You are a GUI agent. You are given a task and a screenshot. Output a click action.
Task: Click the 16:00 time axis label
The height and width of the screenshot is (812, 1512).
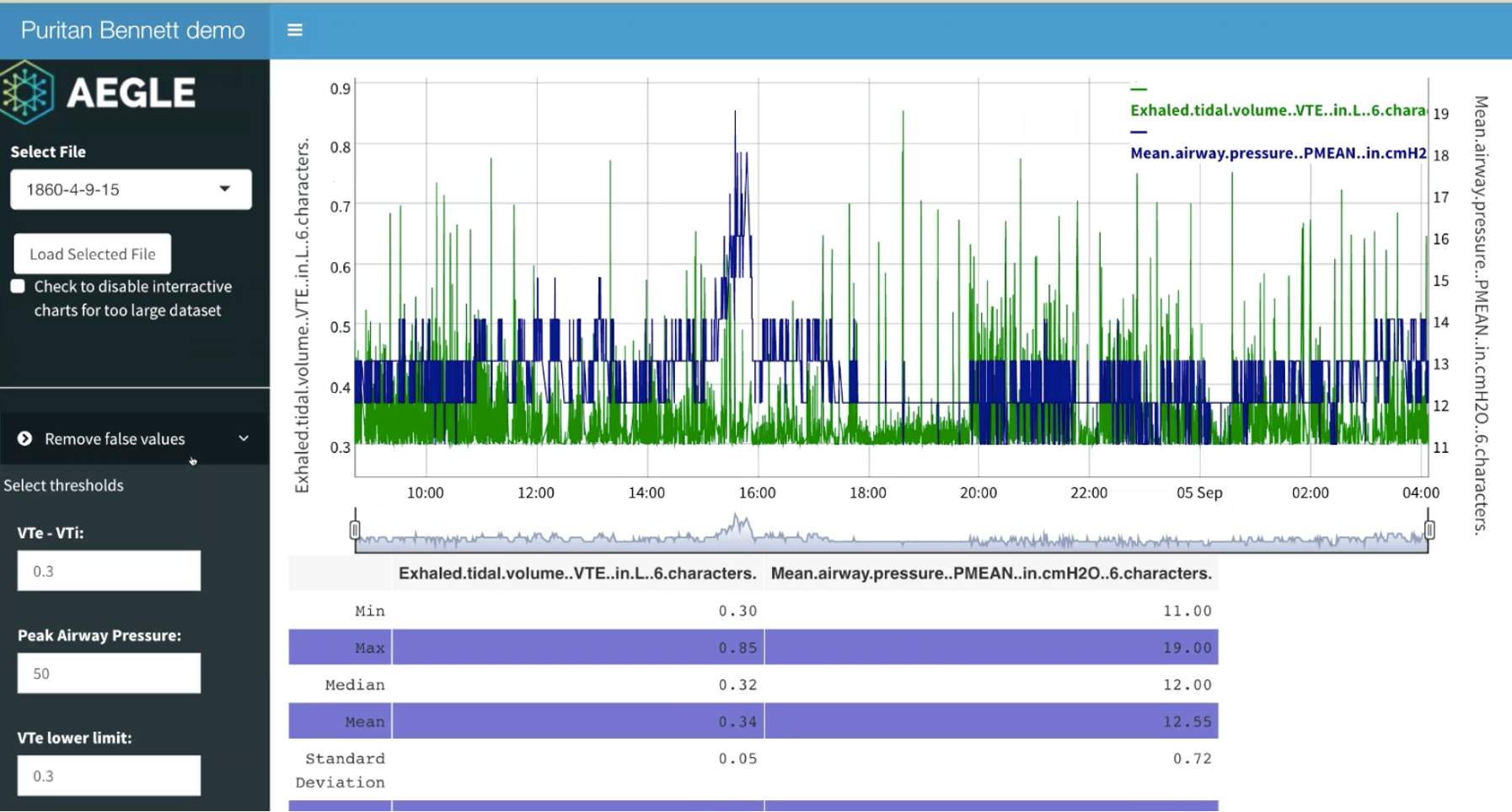coord(757,492)
